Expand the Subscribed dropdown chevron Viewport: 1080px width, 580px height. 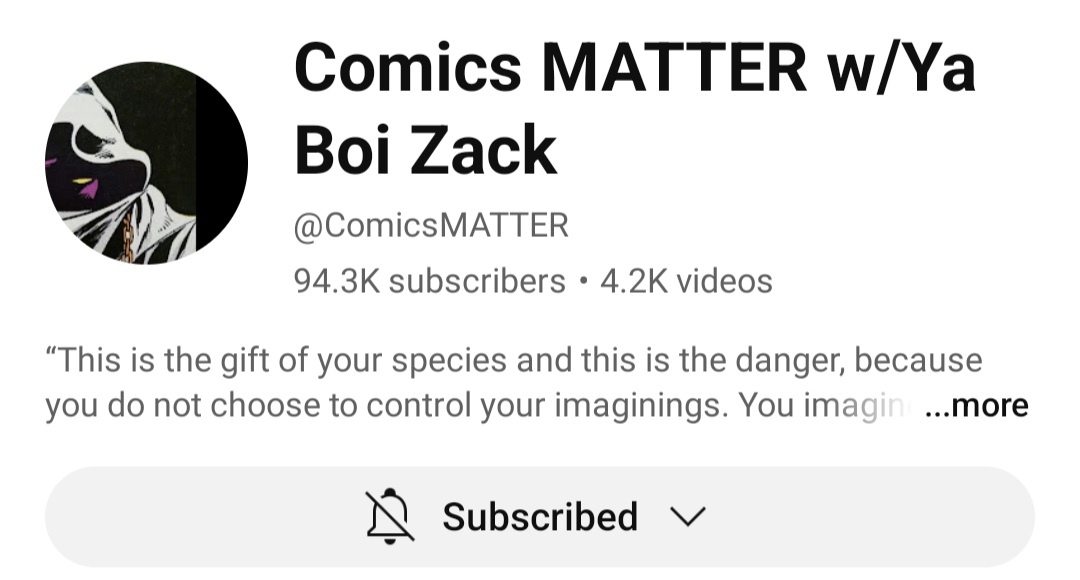(688, 517)
